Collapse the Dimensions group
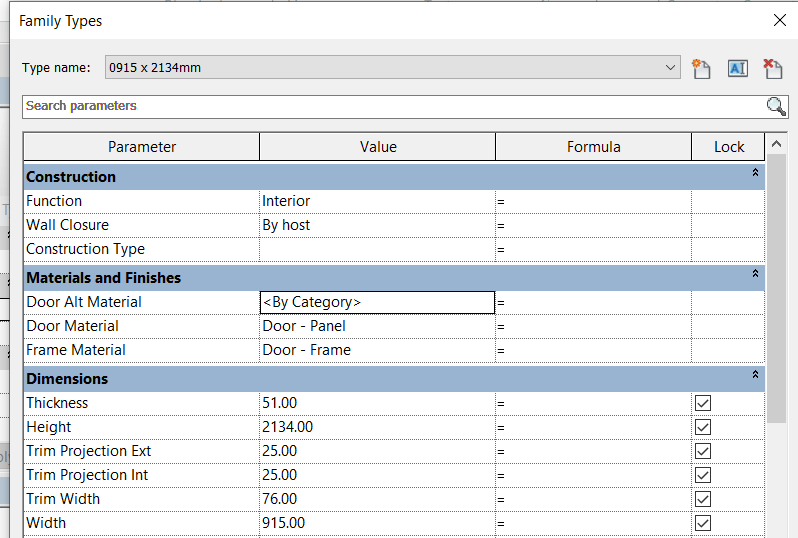The height and width of the screenshot is (538, 798). [755, 374]
